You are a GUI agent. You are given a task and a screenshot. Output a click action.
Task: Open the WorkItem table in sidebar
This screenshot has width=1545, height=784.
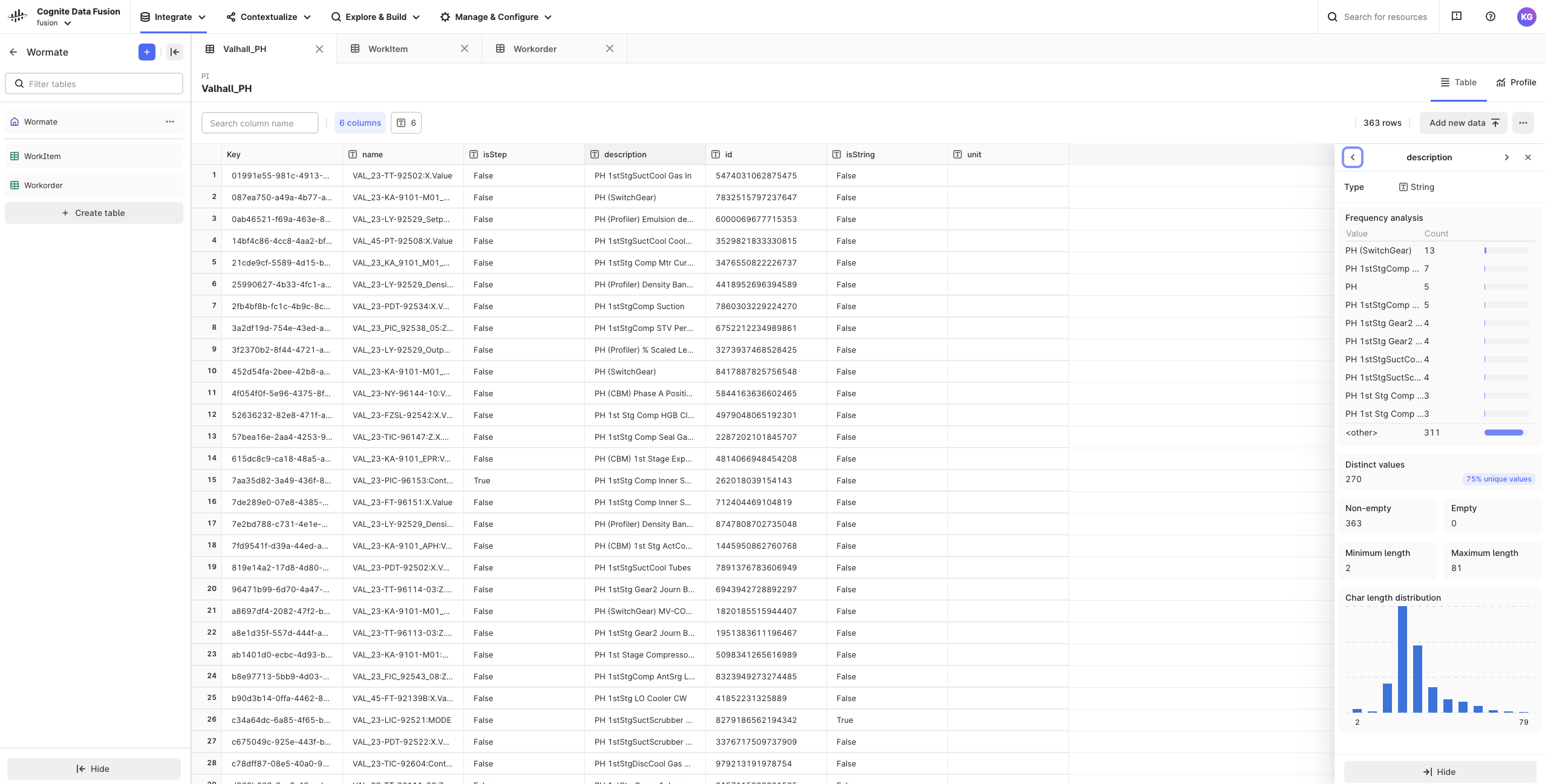click(94, 156)
